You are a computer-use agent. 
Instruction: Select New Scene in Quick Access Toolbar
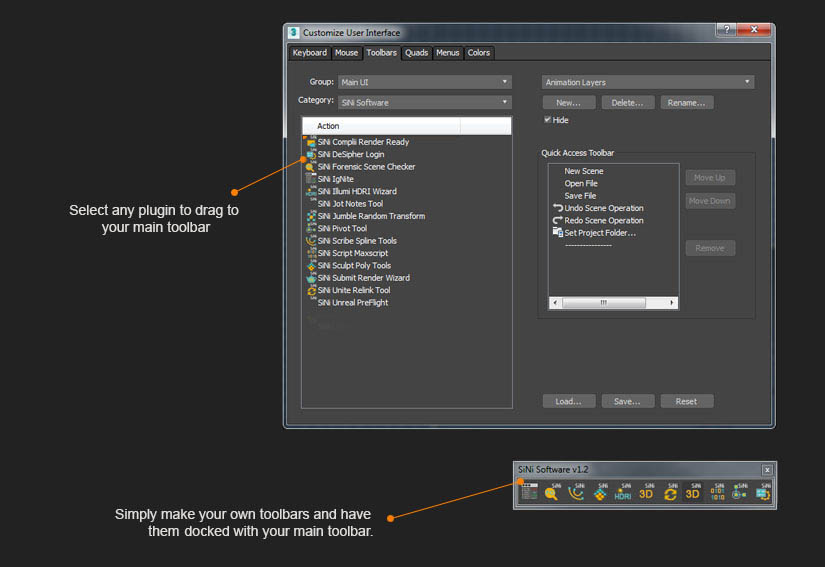583,171
